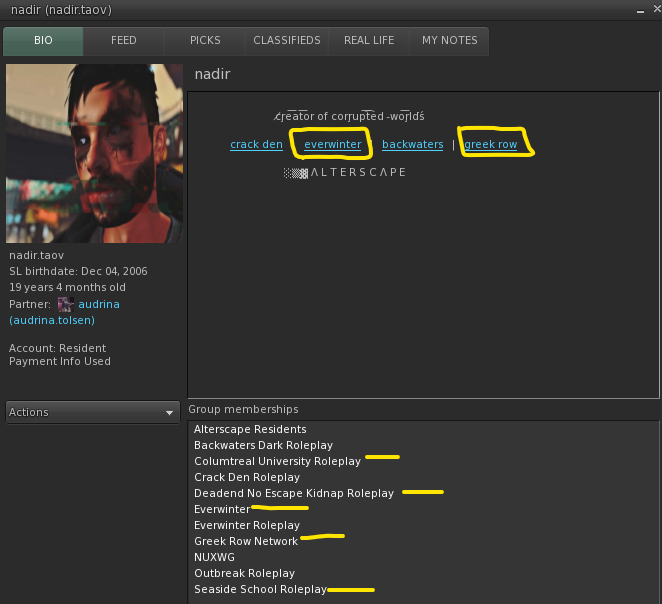Select Seaside School Roleplay group
Viewport: 662px width, 604px height.
click(260, 590)
